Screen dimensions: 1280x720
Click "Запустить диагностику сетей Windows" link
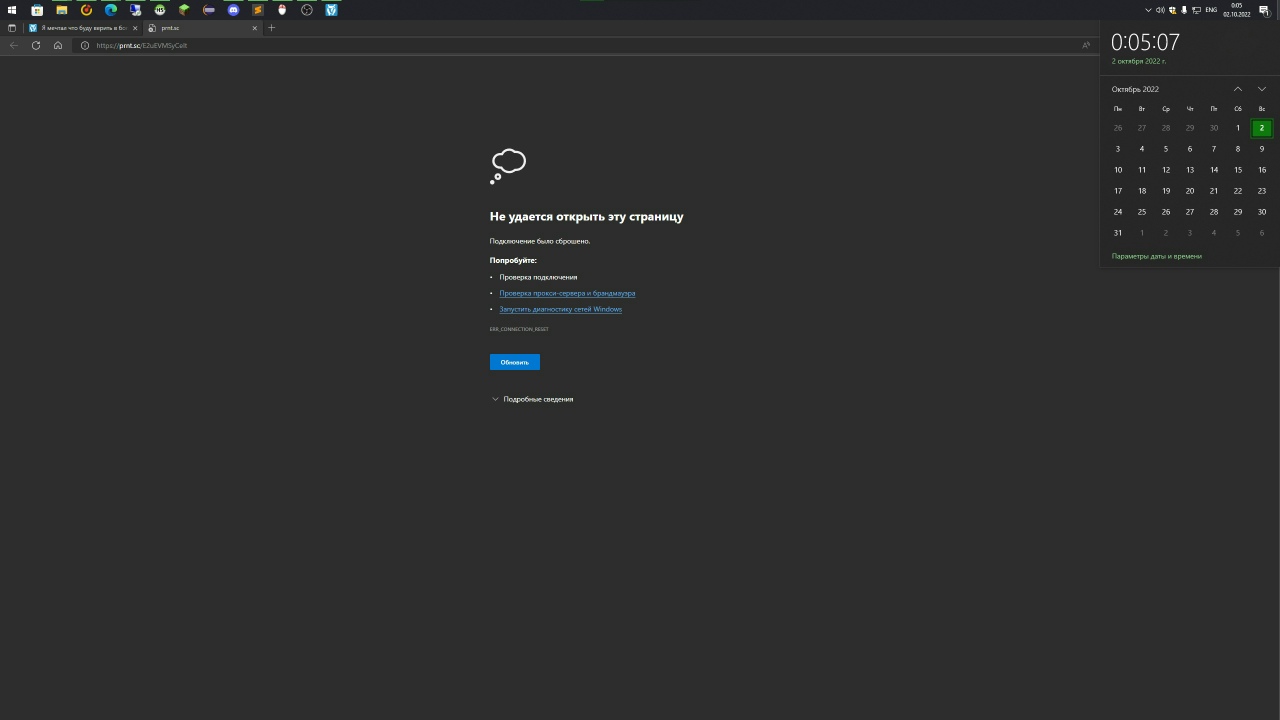(x=560, y=309)
